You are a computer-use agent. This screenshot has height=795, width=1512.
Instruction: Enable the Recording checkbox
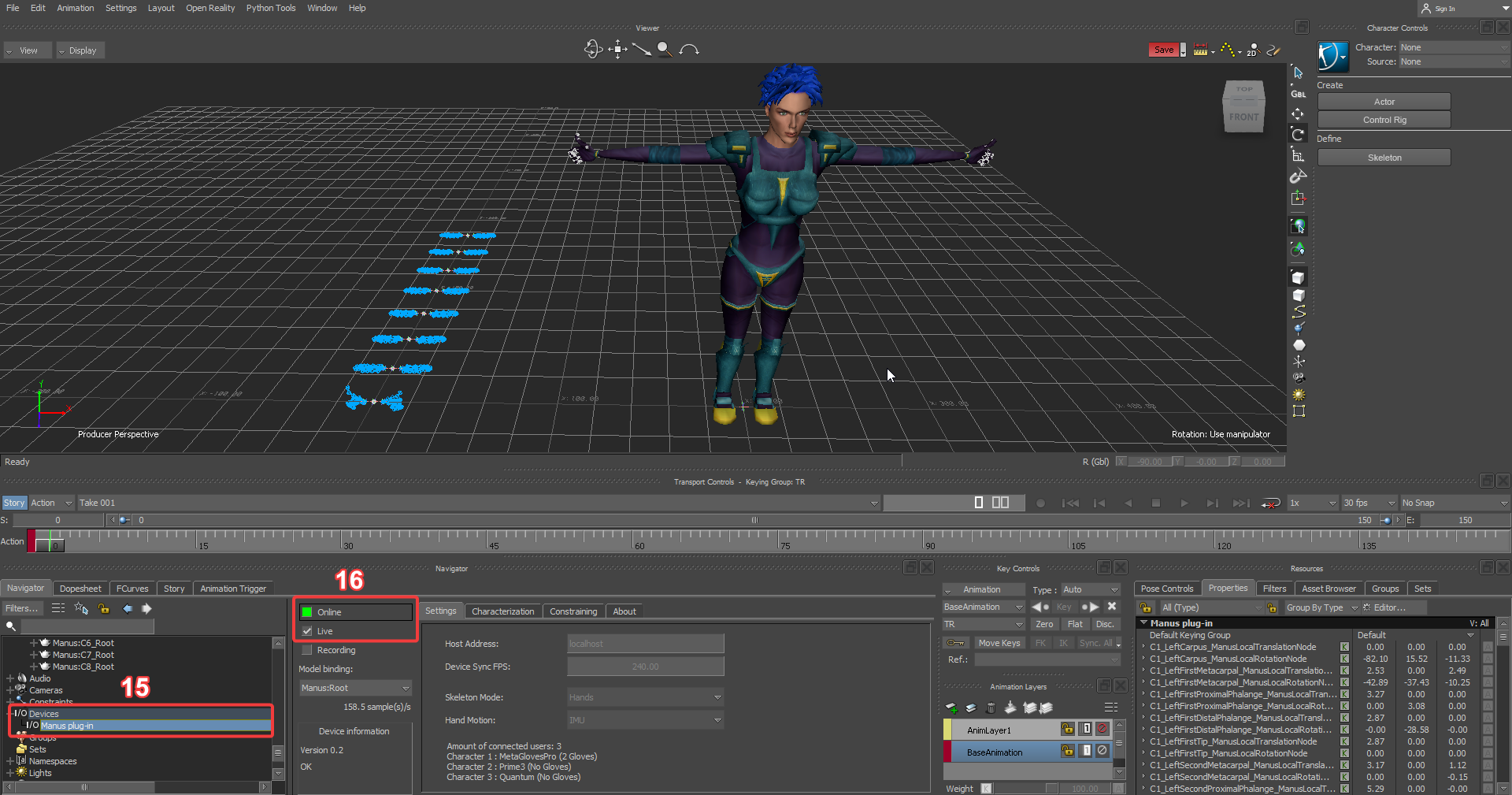tap(307, 650)
